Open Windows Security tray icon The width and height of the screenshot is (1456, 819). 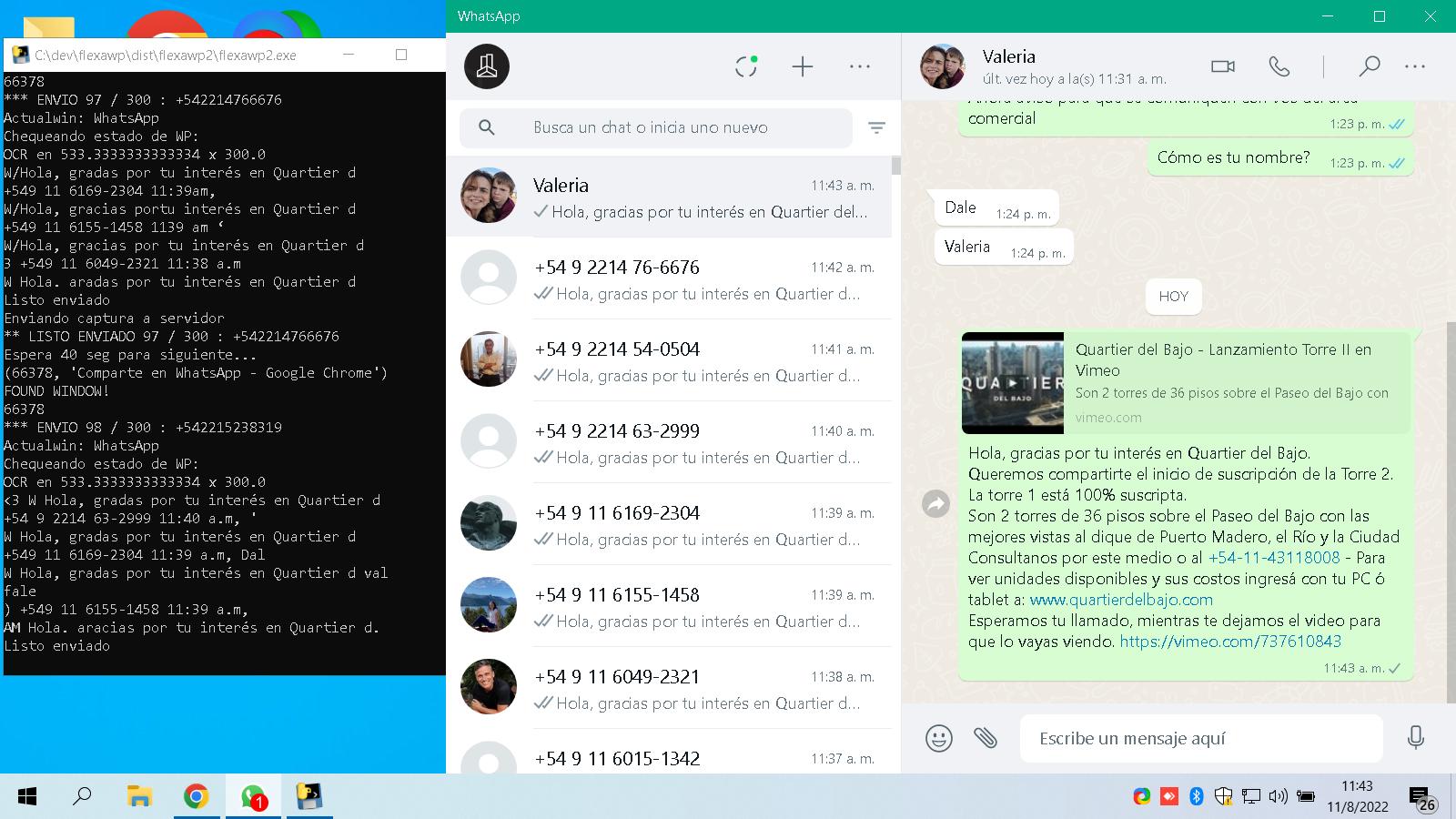tap(1224, 797)
